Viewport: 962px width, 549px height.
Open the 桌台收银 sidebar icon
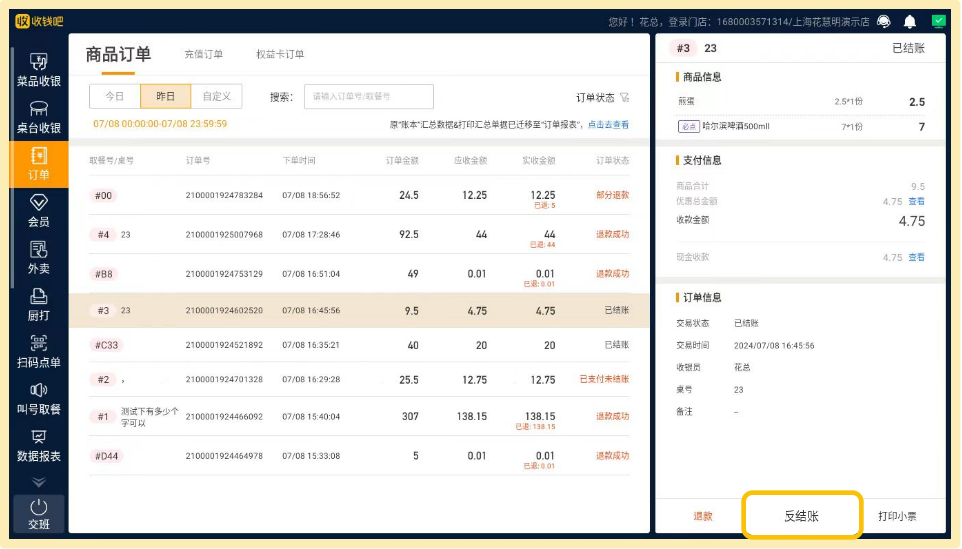[38, 117]
